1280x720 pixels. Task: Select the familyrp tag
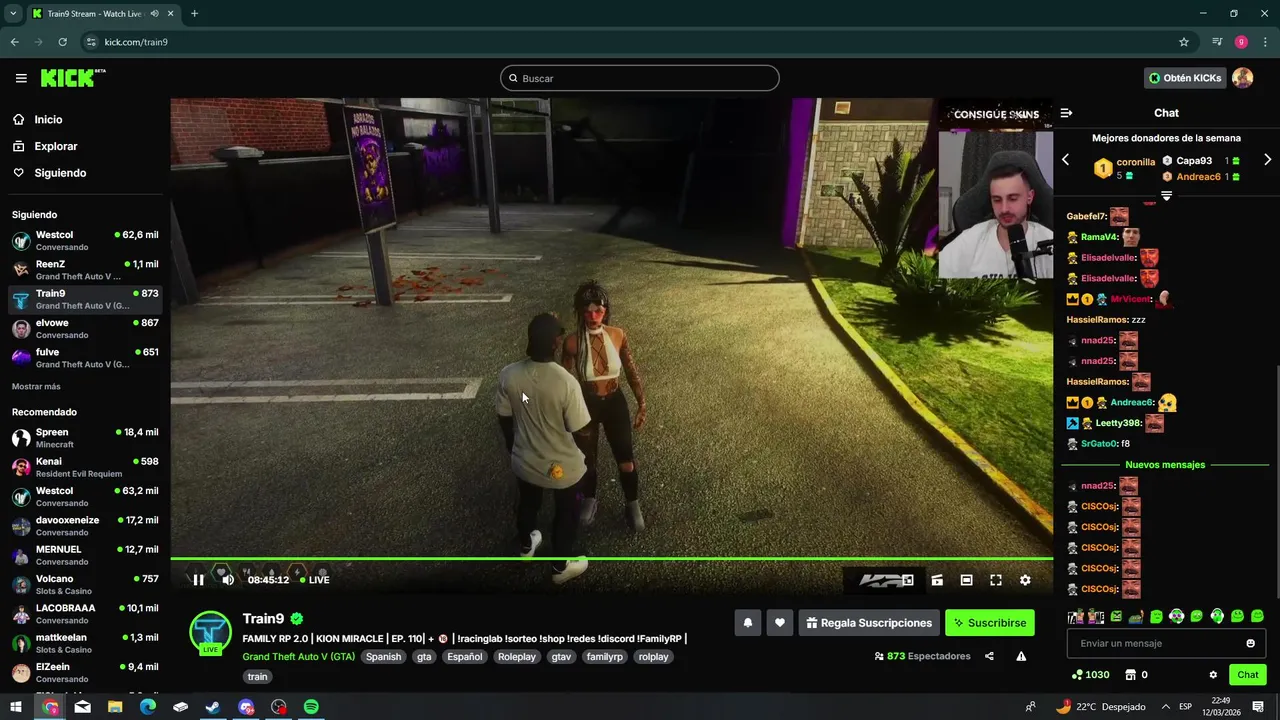point(605,657)
